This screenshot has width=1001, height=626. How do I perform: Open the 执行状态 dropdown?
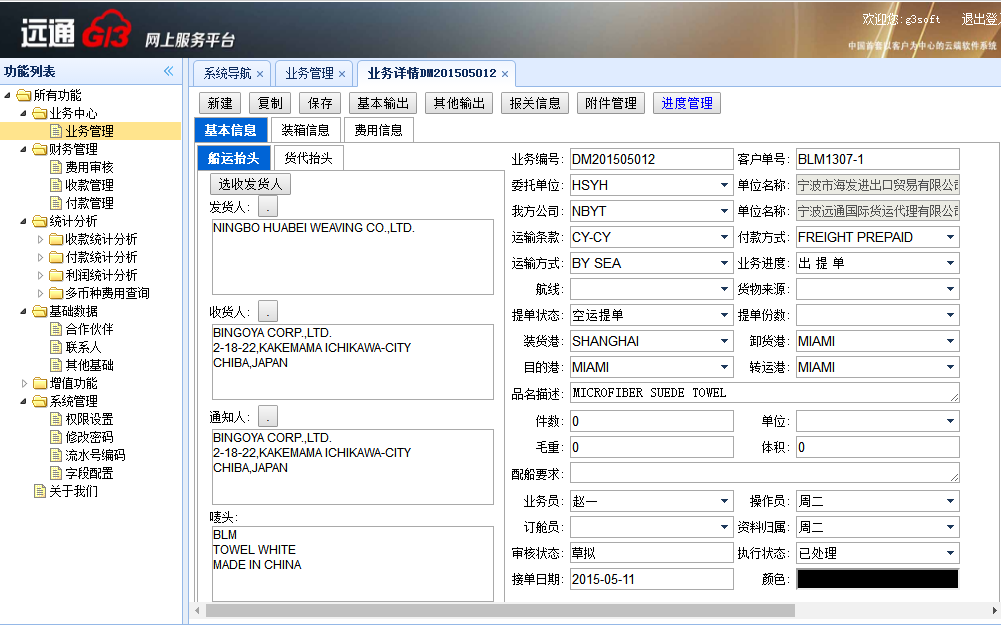click(950, 553)
